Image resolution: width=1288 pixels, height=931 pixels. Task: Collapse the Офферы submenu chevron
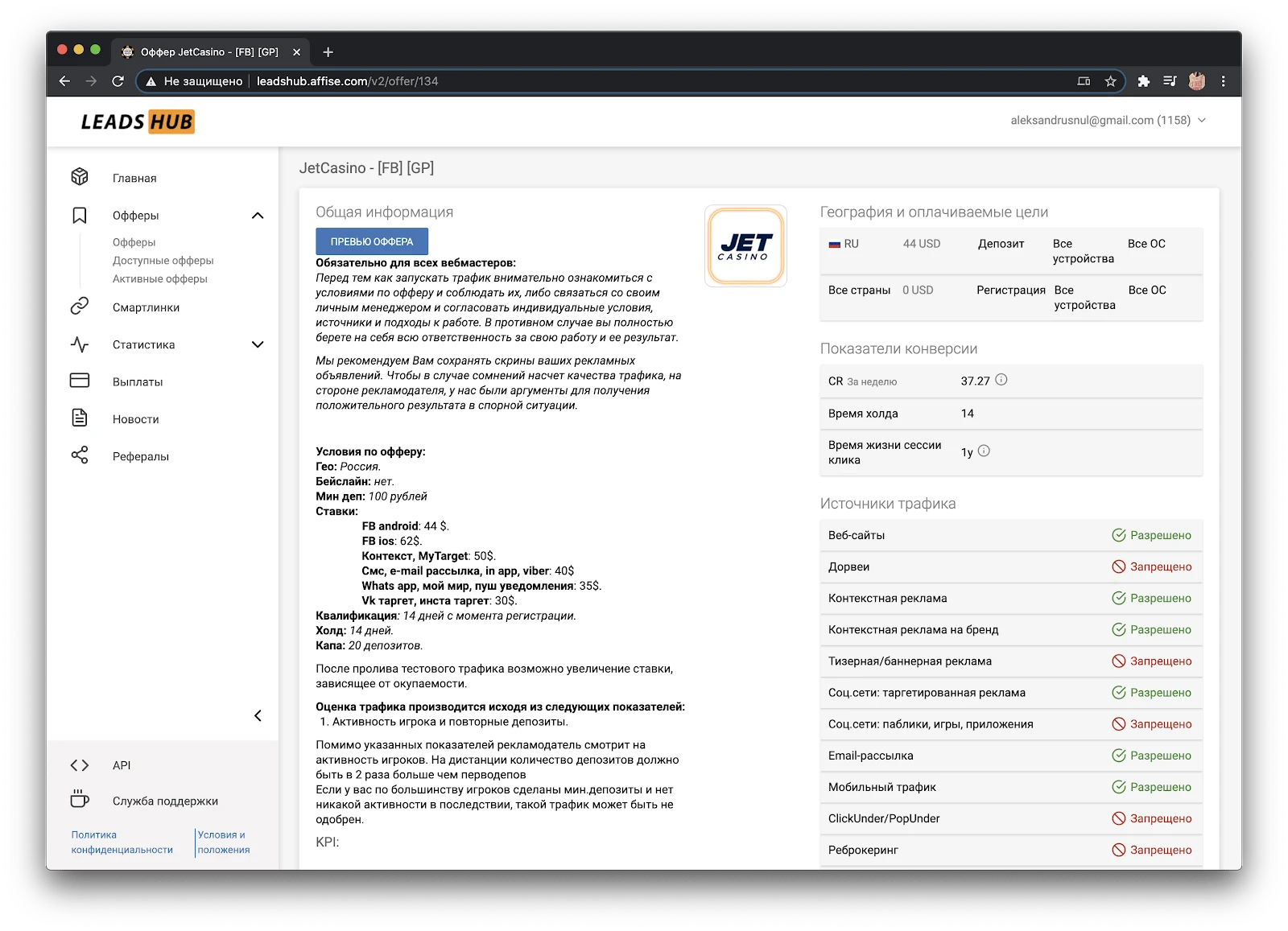point(258,216)
